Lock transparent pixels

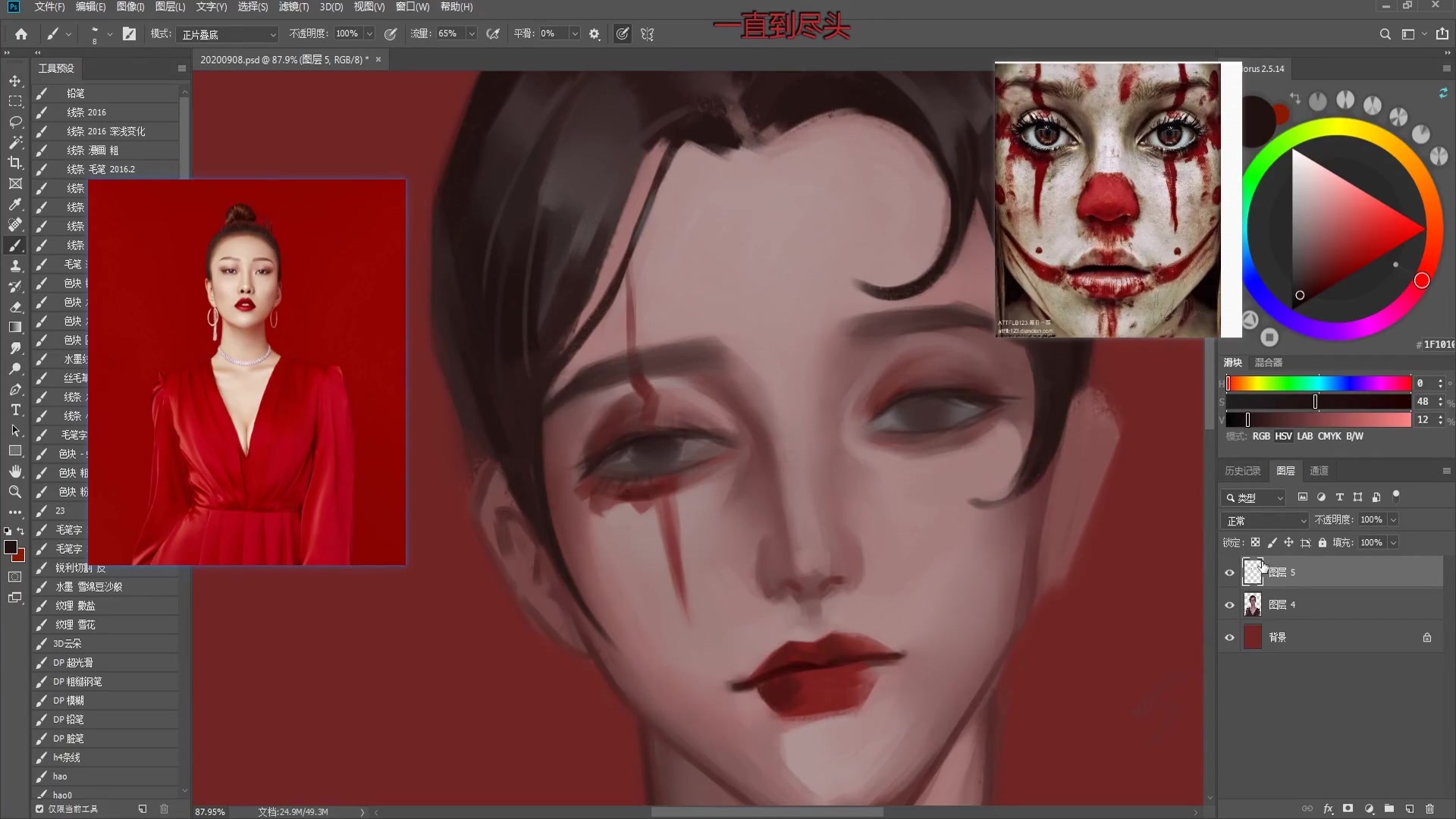coord(1255,542)
